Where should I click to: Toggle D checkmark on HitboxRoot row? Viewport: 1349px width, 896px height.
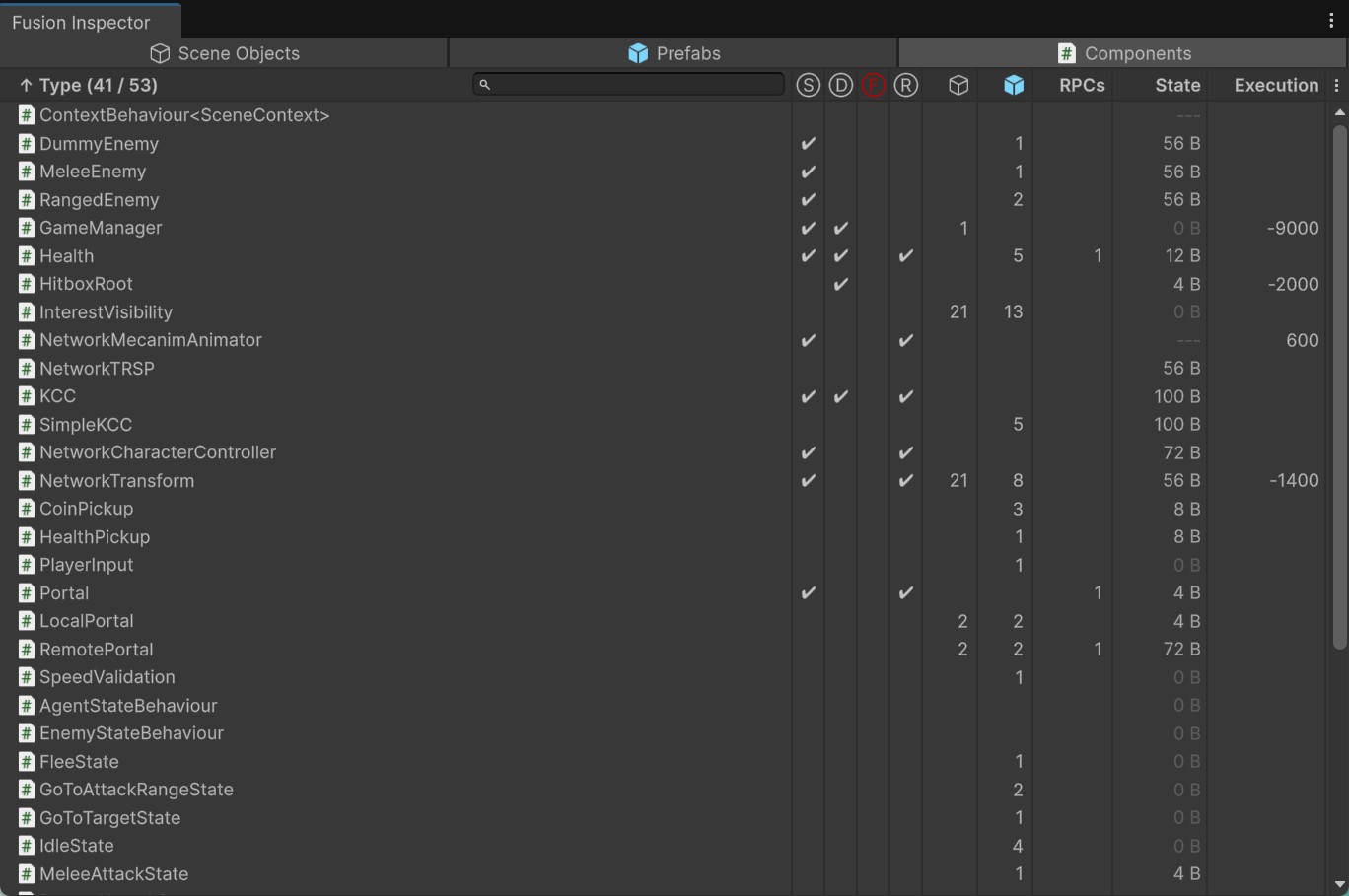pyautogui.click(x=840, y=284)
